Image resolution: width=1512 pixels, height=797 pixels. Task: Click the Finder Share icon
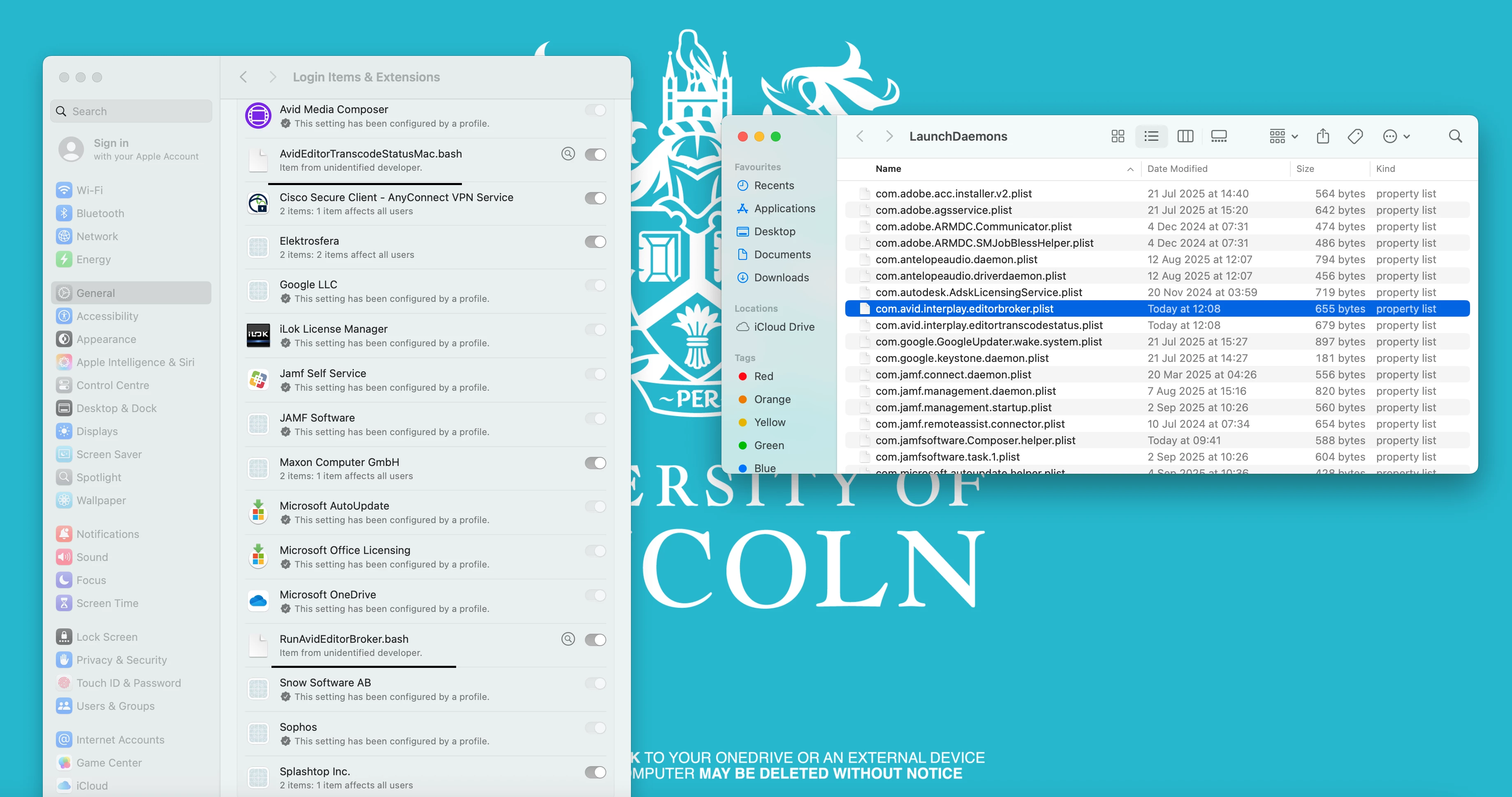point(1322,136)
